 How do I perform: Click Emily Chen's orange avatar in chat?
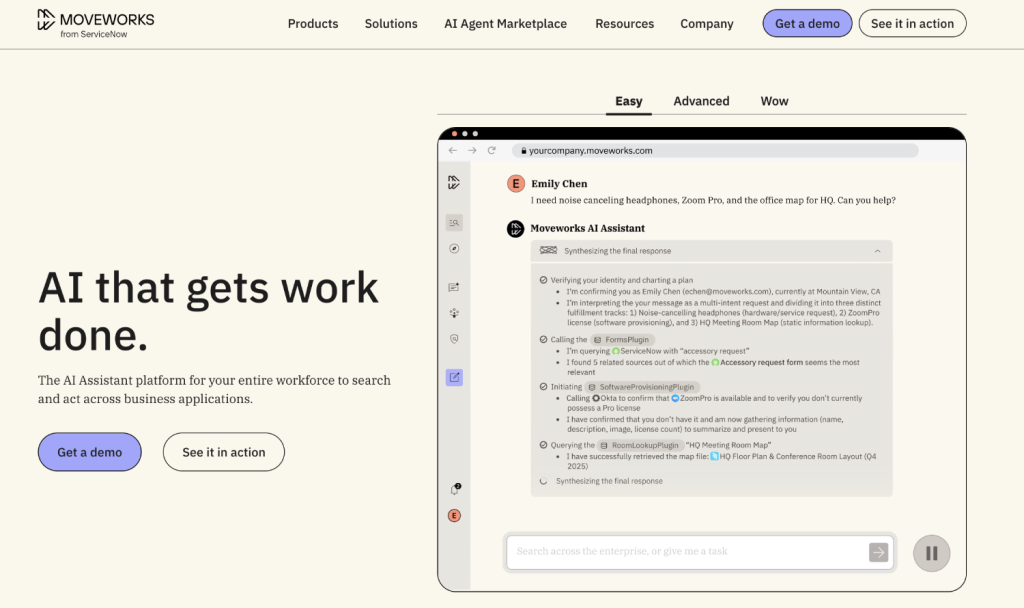[x=516, y=184]
